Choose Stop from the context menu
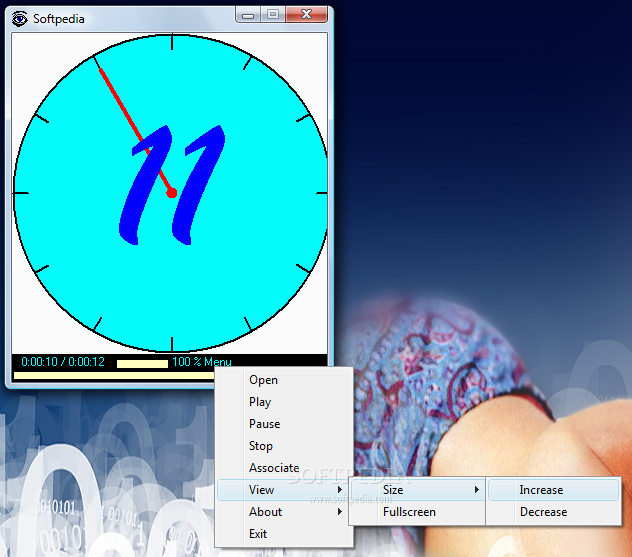This screenshot has height=557, width=632. (284, 446)
